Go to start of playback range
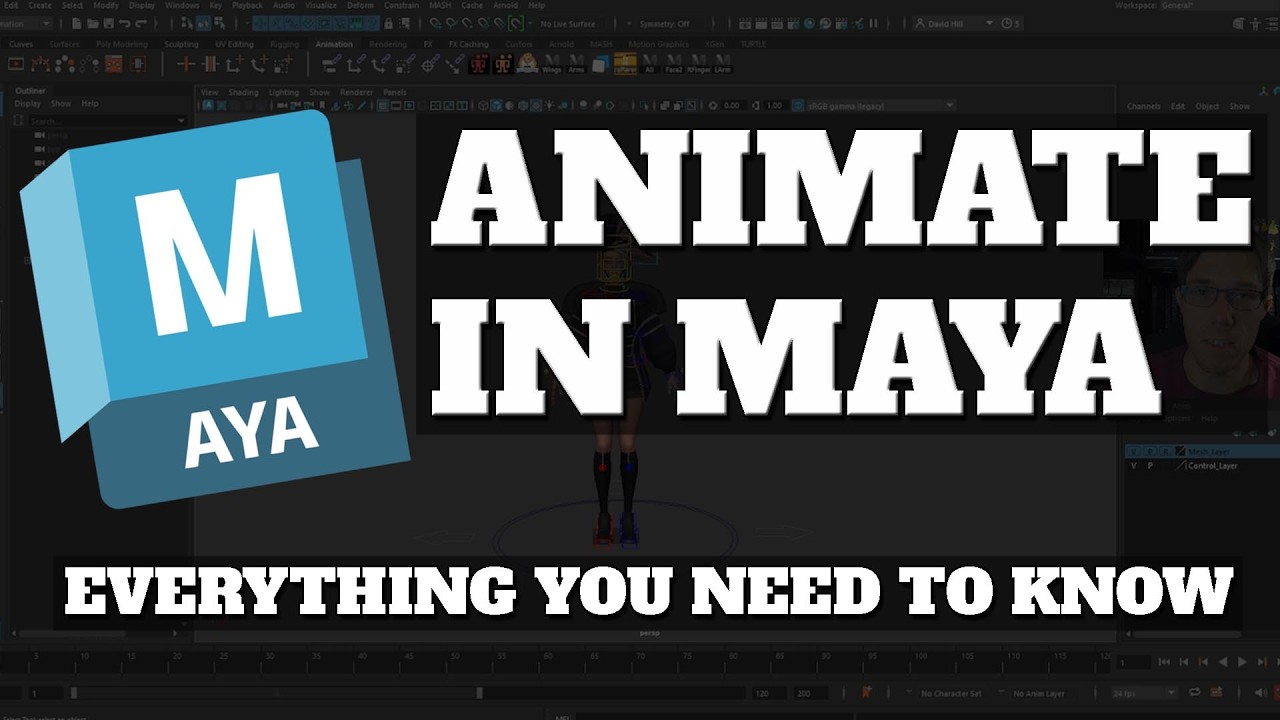This screenshot has width=1280, height=720. click(x=1164, y=662)
